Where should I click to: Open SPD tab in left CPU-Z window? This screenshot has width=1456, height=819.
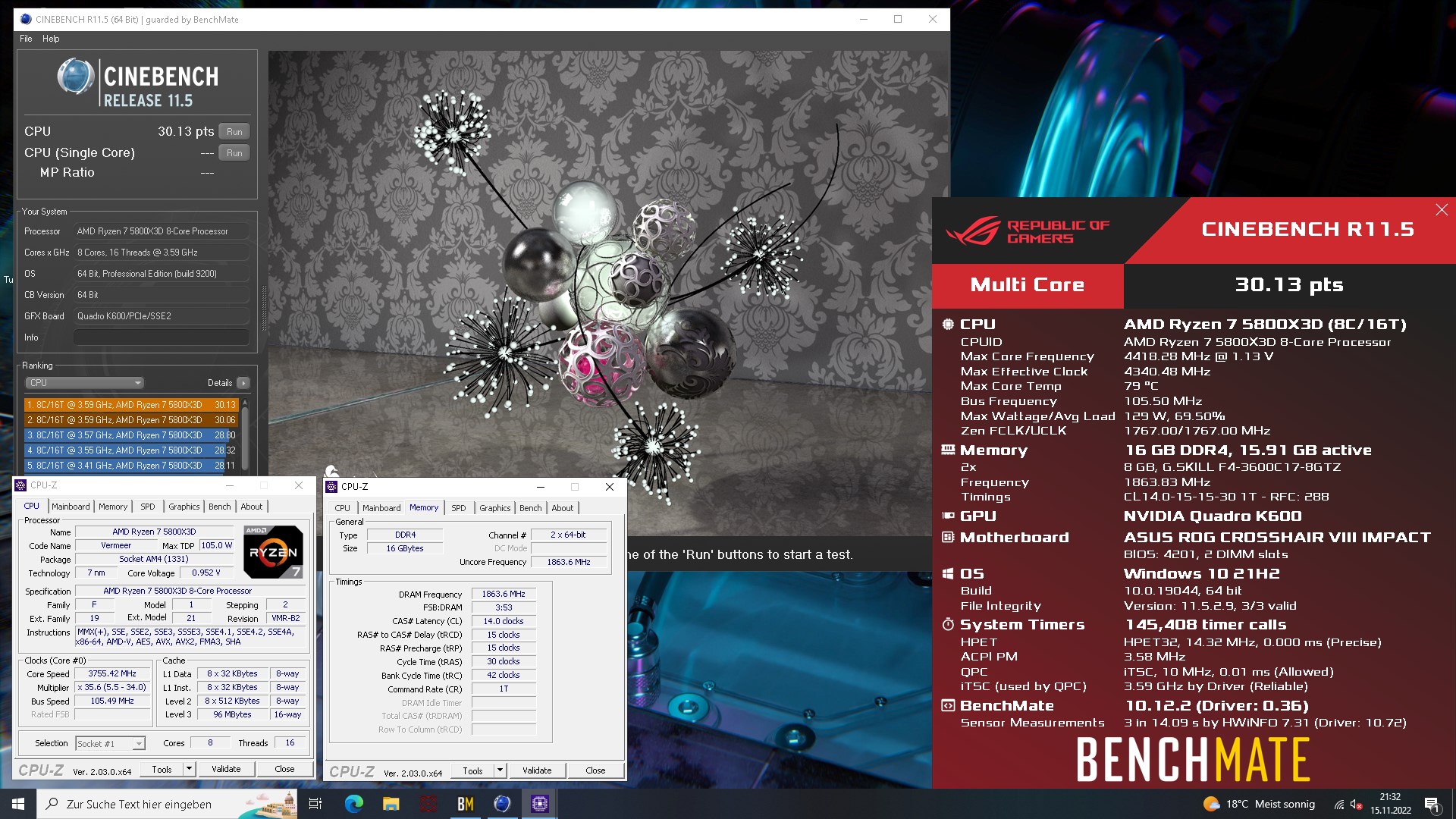[148, 507]
